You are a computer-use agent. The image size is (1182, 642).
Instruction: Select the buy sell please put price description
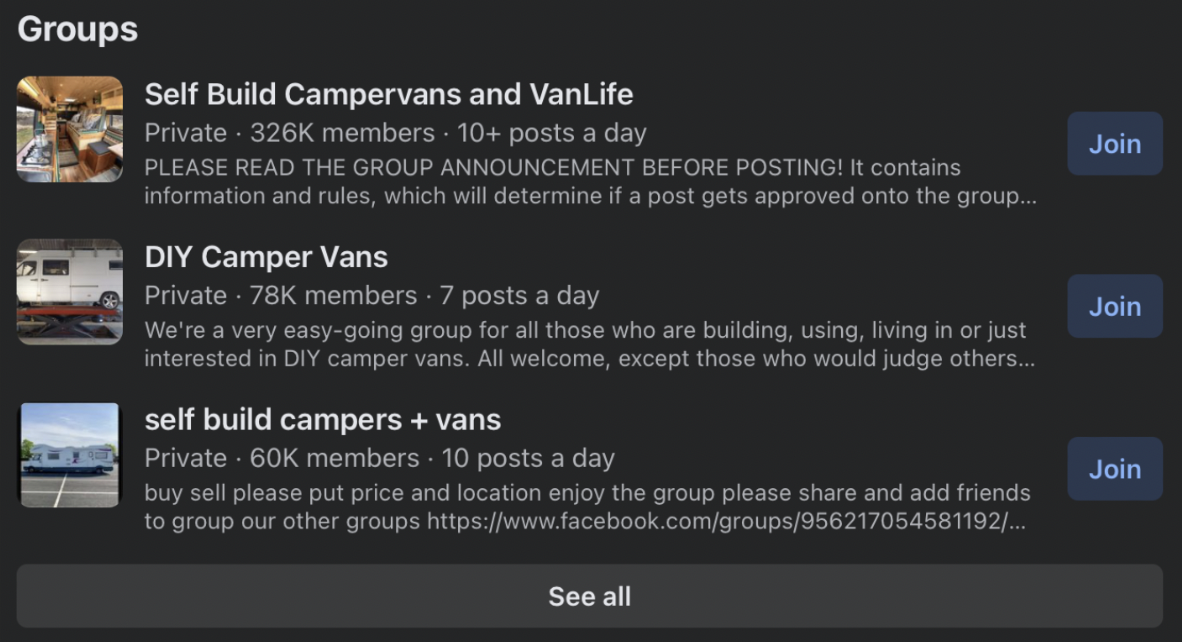[x=587, y=506]
